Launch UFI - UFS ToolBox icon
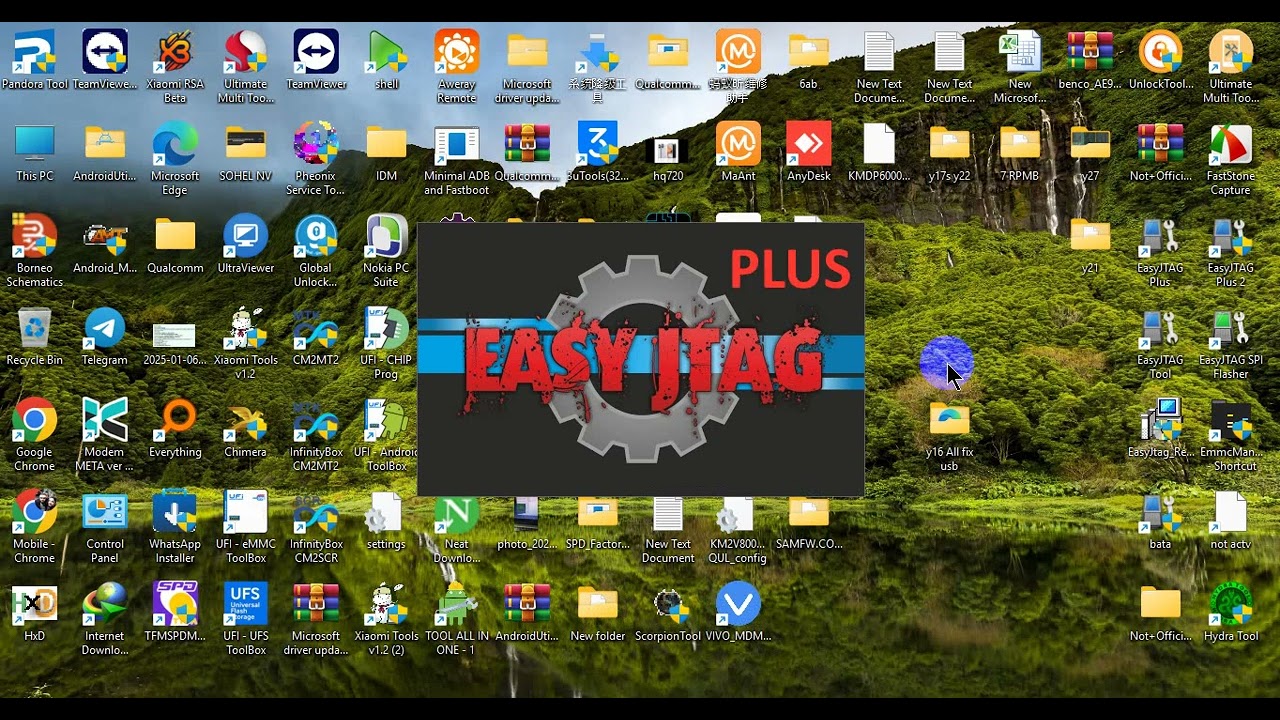Screen dimensions: 1280x720 point(245,619)
